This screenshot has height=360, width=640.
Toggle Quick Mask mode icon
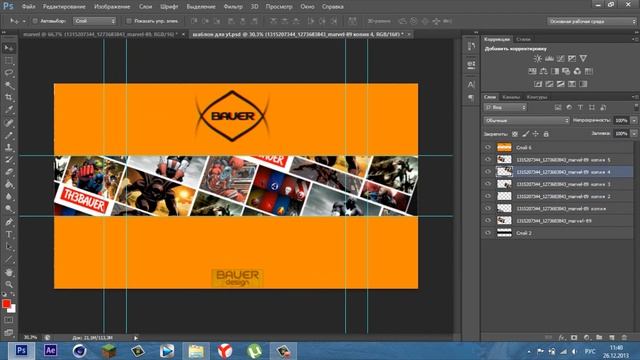point(9,320)
